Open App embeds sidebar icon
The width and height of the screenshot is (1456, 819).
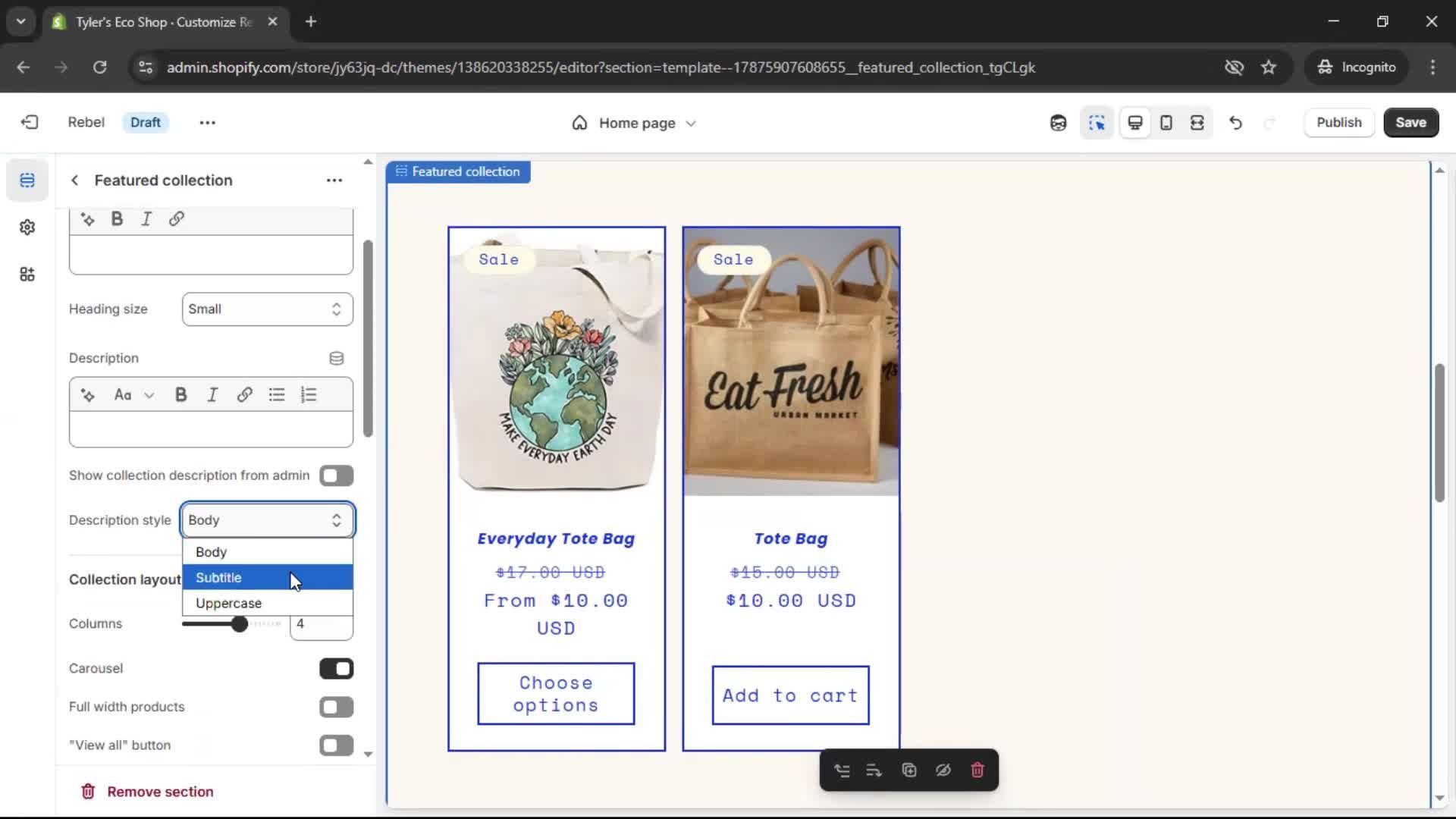[x=27, y=275]
